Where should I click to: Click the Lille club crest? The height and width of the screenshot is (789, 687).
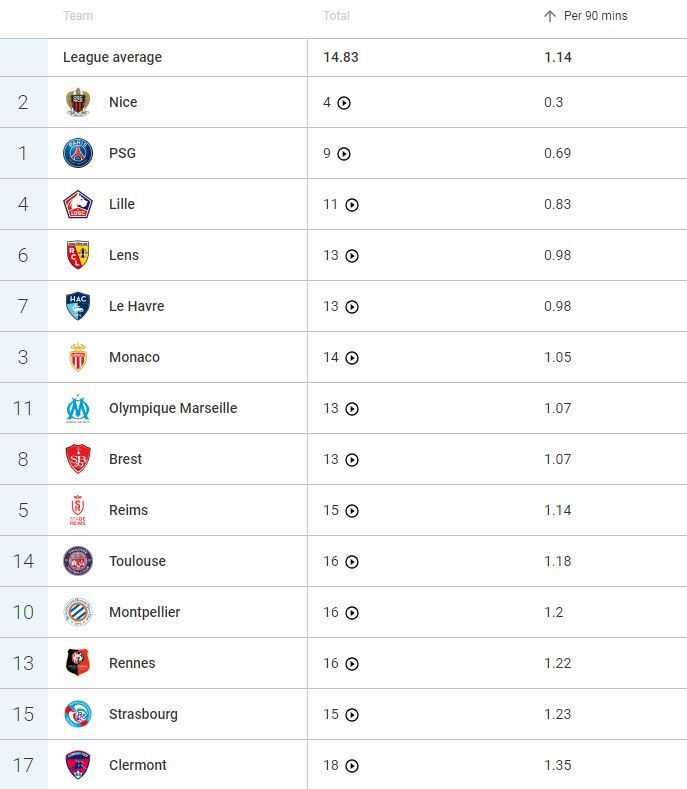click(78, 204)
